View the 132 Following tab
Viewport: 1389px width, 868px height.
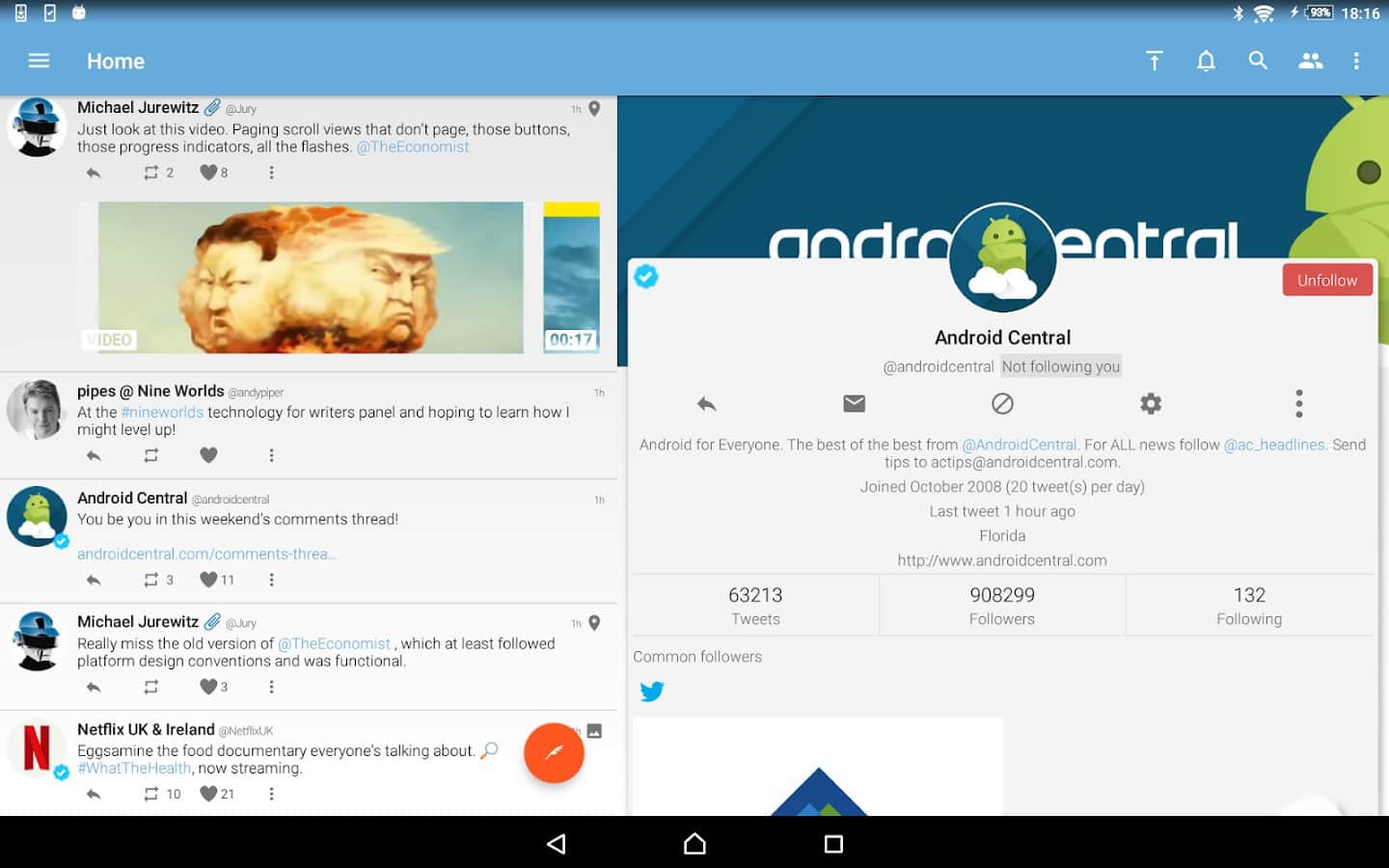(x=1249, y=606)
